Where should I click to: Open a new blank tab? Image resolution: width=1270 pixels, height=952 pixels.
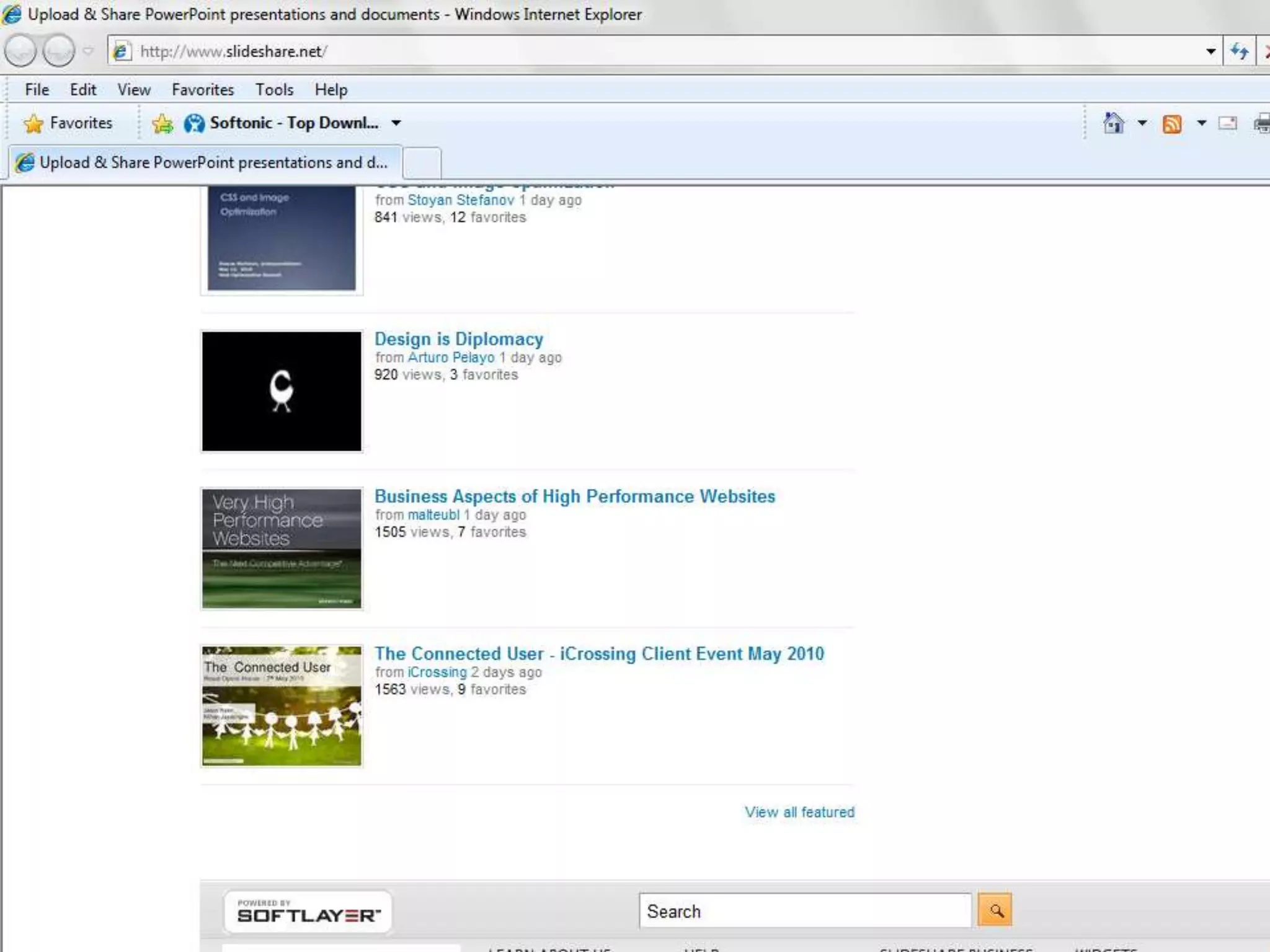[x=422, y=164]
